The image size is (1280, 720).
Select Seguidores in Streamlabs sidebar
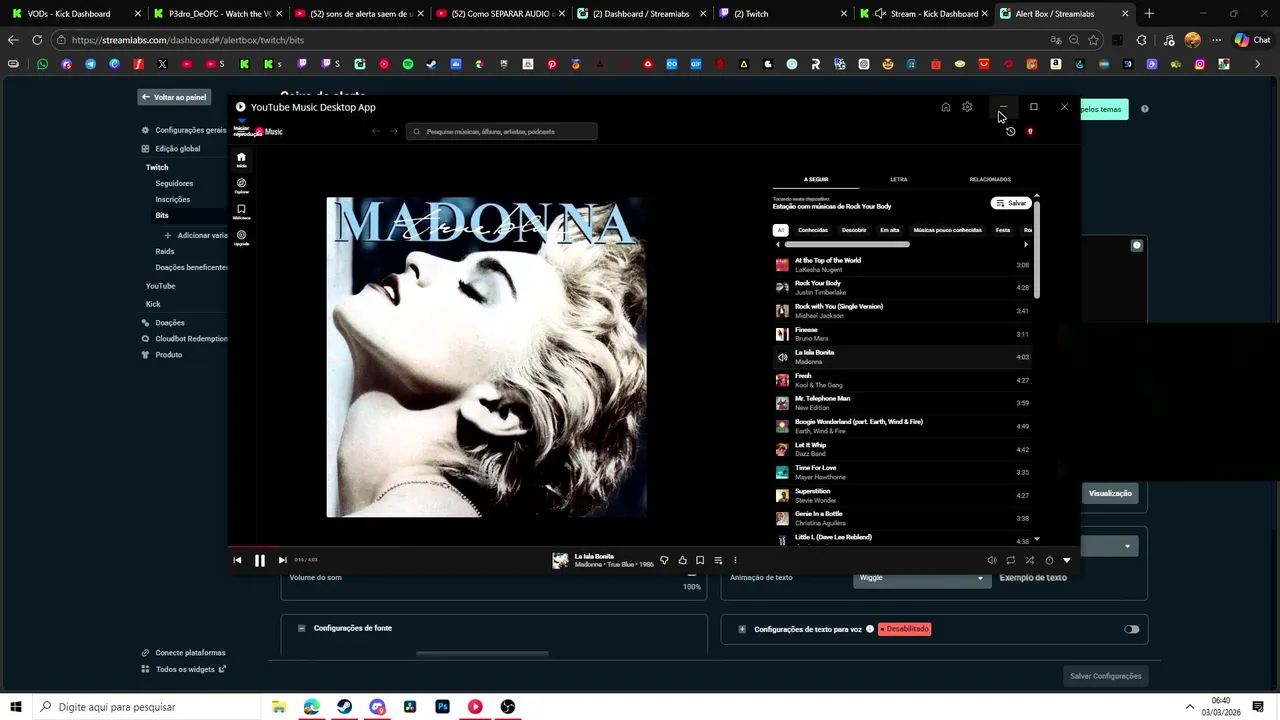174,183
